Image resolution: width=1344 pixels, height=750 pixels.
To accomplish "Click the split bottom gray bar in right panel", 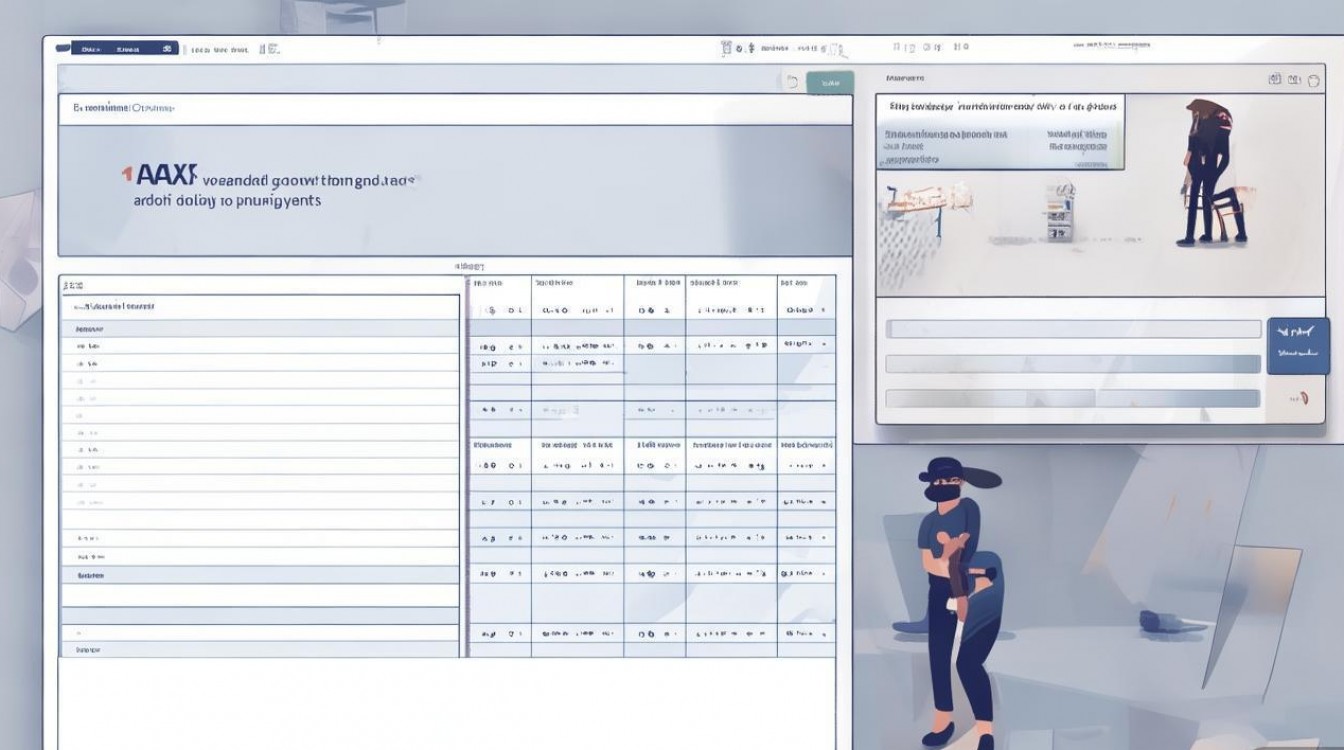I will coord(1073,398).
